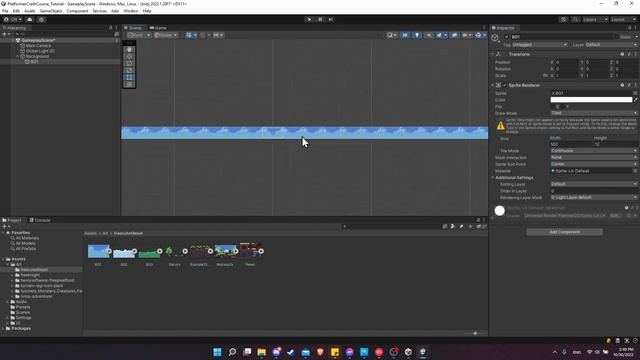640x360 pixels.
Task: Toggle Flip Y checkbox
Action: point(562,107)
